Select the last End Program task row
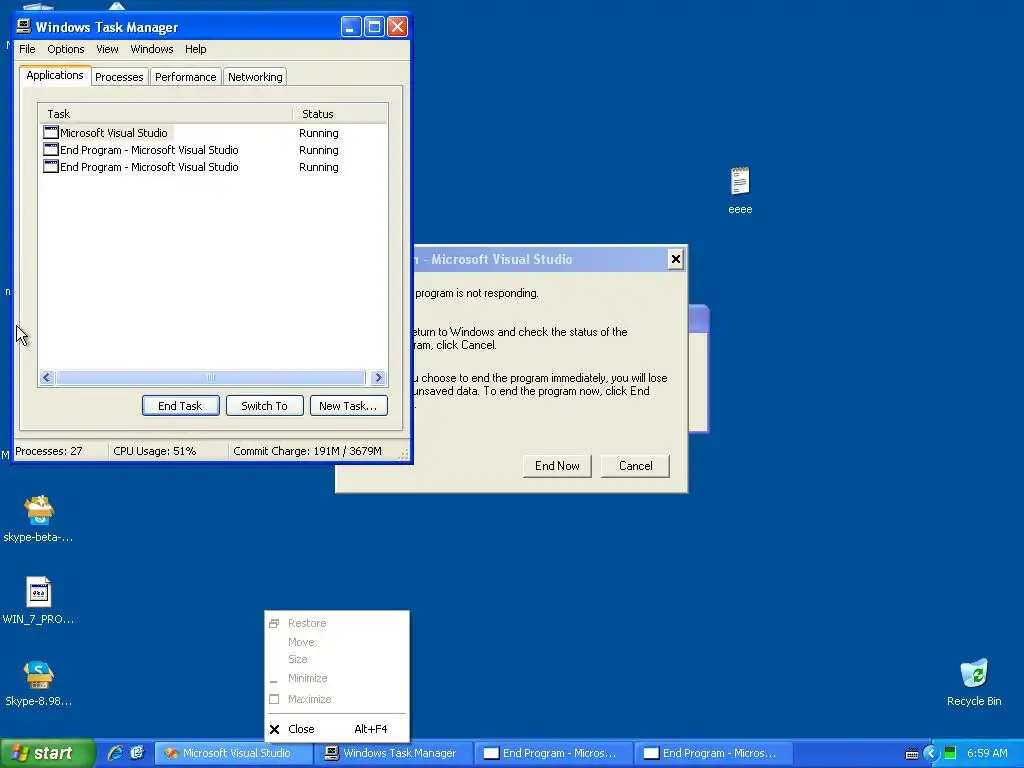This screenshot has width=1024, height=768. click(213, 167)
